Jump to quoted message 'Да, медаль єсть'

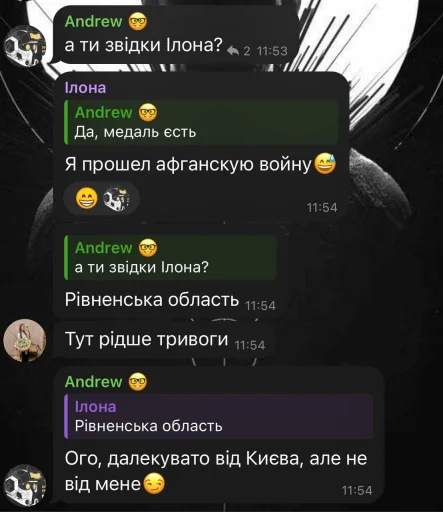coord(202,122)
